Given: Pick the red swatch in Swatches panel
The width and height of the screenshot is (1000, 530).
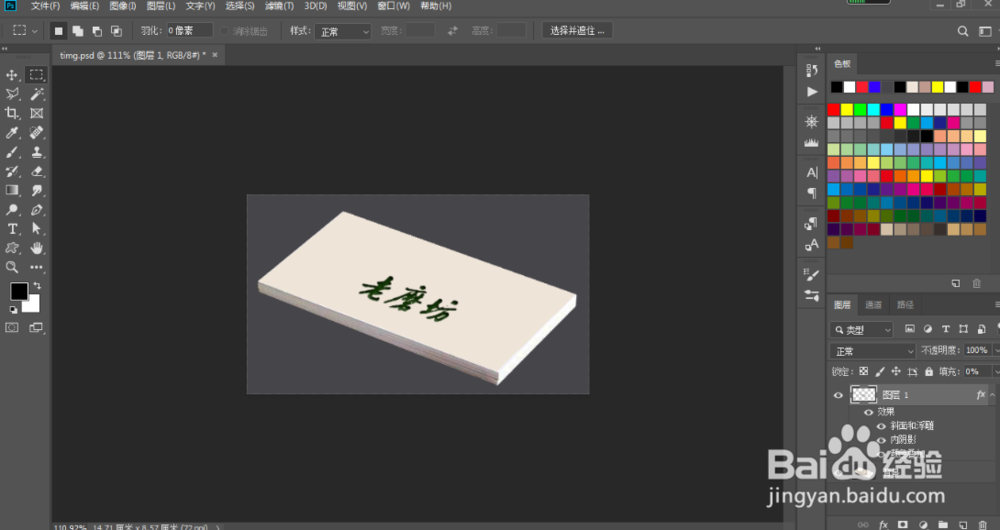Looking at the screenshot, I should pyautogui.click(x=834, y=110).
